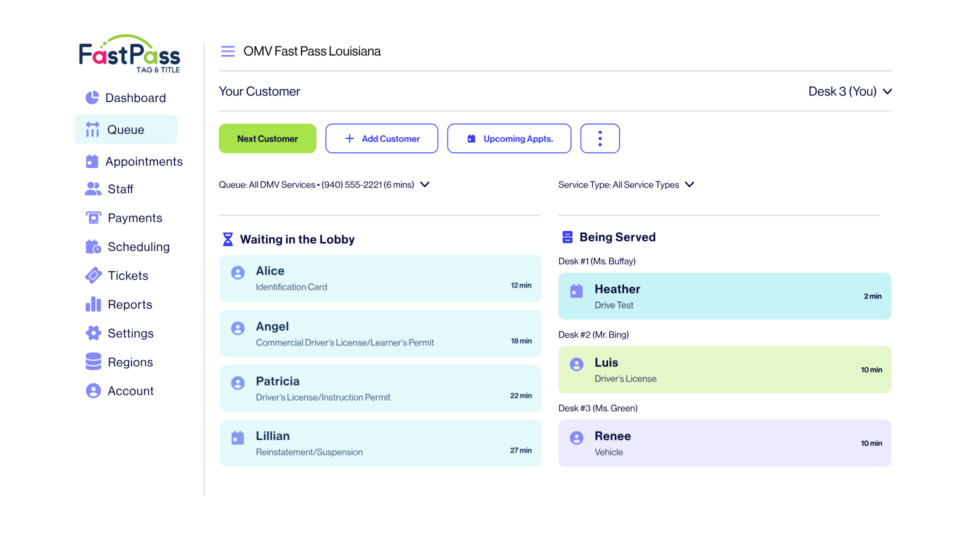
Task: Click Patricia's person avatar icon
Action: (x=238, y=383)
